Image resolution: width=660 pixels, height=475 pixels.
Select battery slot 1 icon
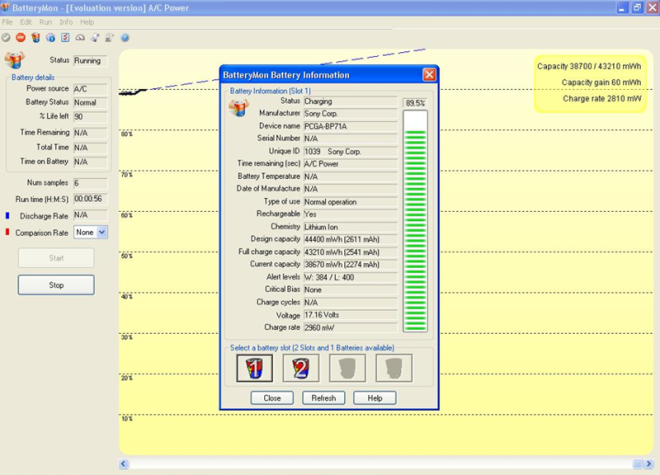tap(254, 369)
